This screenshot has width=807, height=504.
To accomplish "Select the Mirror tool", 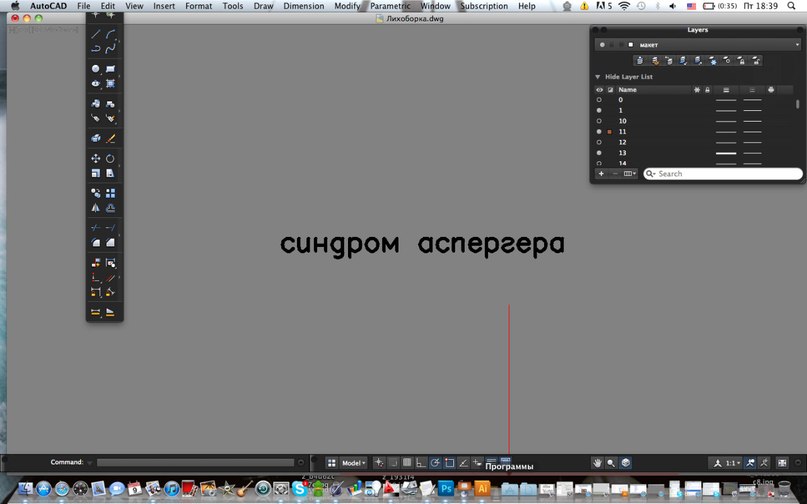I will pos(96,208).
